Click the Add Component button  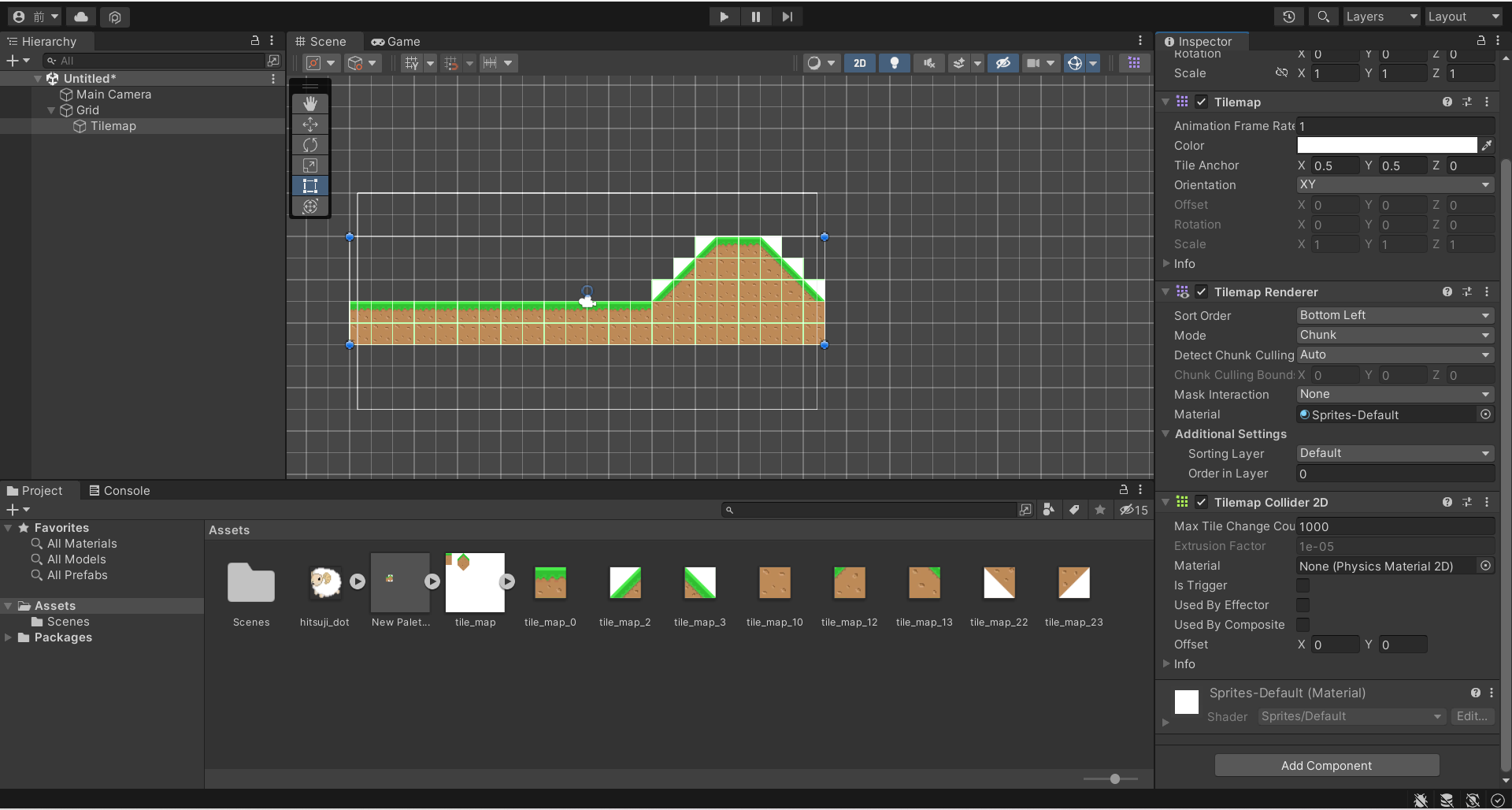point(1326,765)
